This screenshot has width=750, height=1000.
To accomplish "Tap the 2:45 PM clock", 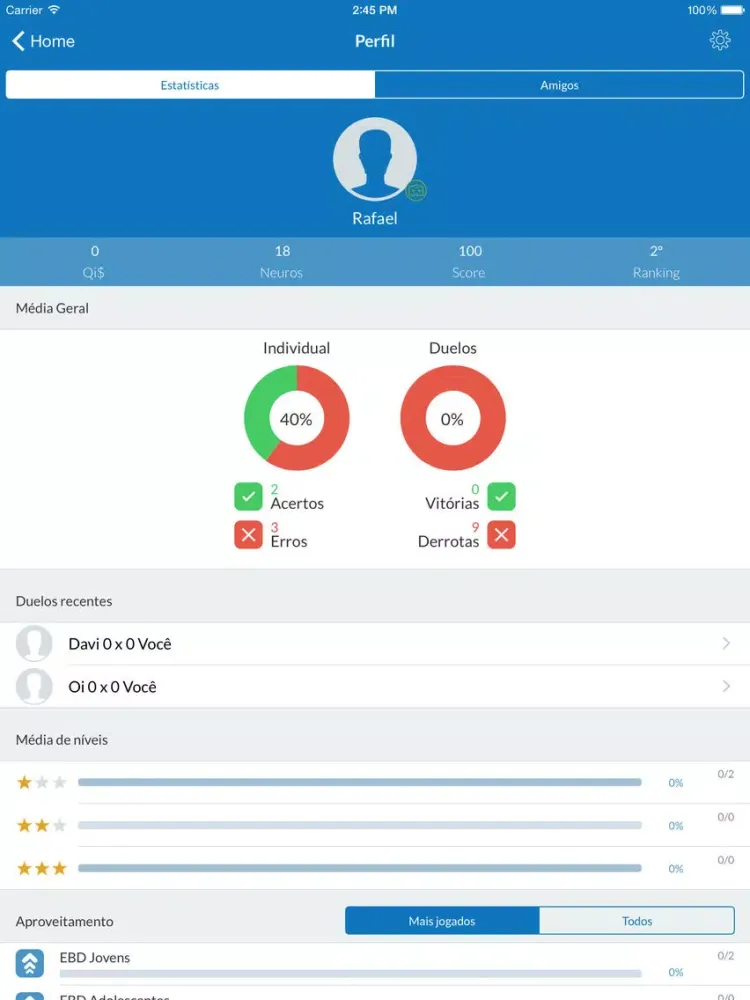I will [x=374, y=10].
